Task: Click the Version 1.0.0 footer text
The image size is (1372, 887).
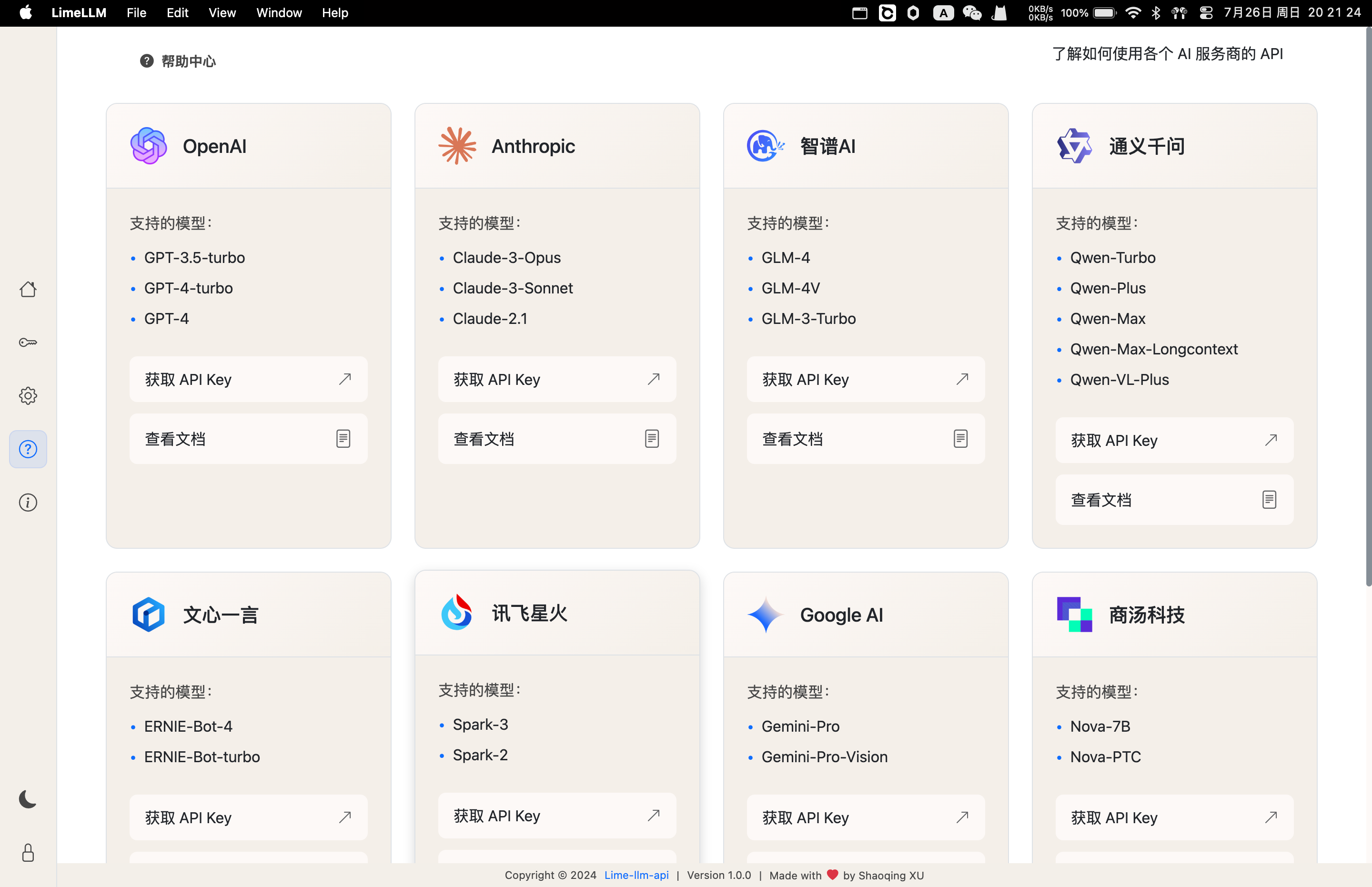Action: pyautogui.click(x=718, y=875)
